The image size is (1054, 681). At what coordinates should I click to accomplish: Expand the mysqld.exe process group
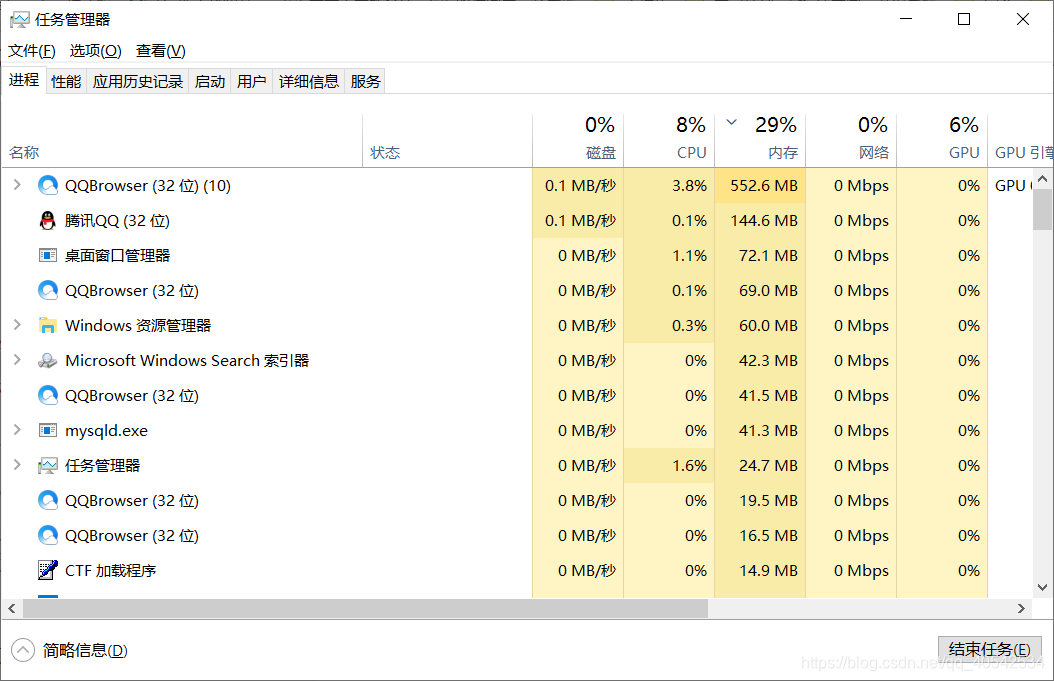pyautogui.click(x=17, y=430)
